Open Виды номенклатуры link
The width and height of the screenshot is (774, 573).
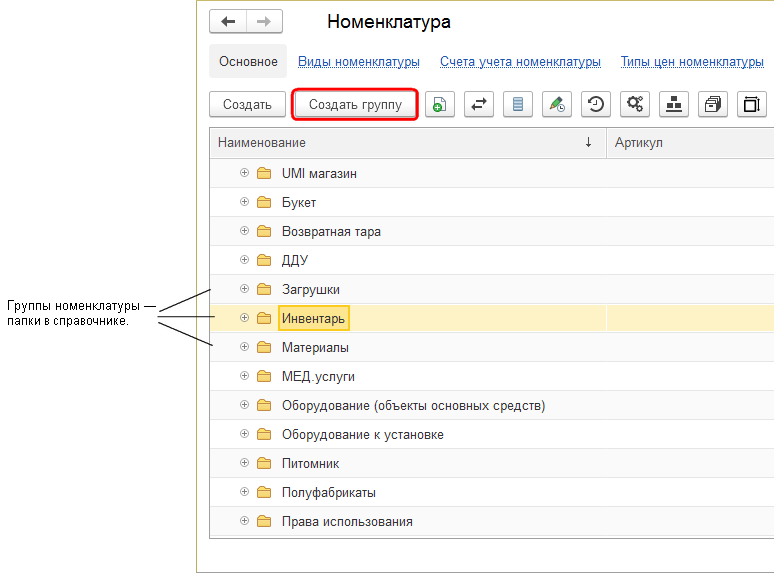pos(359,62)
